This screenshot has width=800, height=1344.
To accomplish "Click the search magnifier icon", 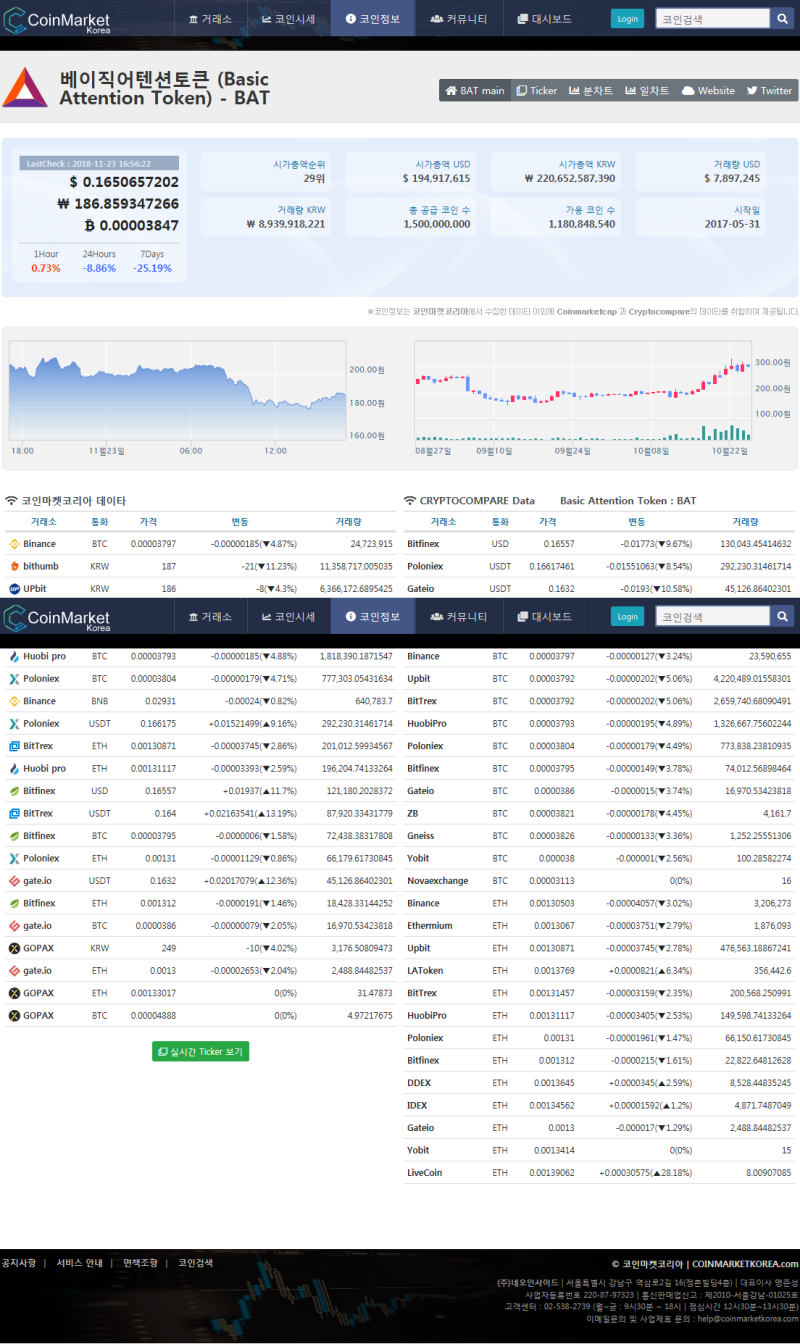I will (x=782, y=17).
